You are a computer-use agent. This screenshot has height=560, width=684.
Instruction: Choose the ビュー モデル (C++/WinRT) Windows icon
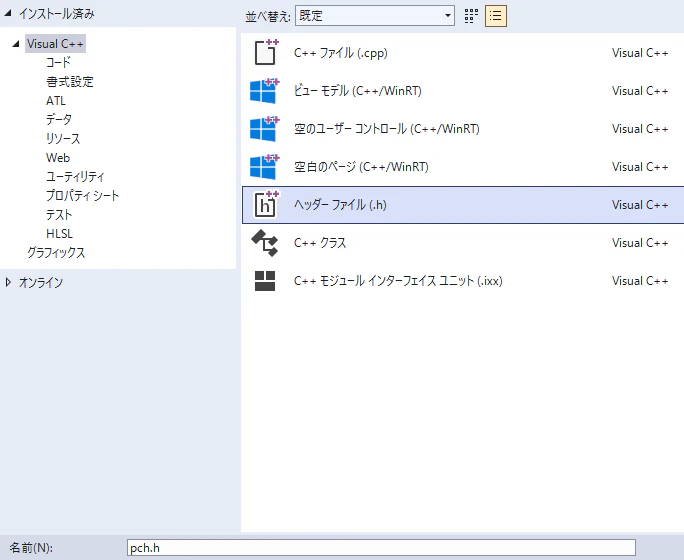point(265,91)
